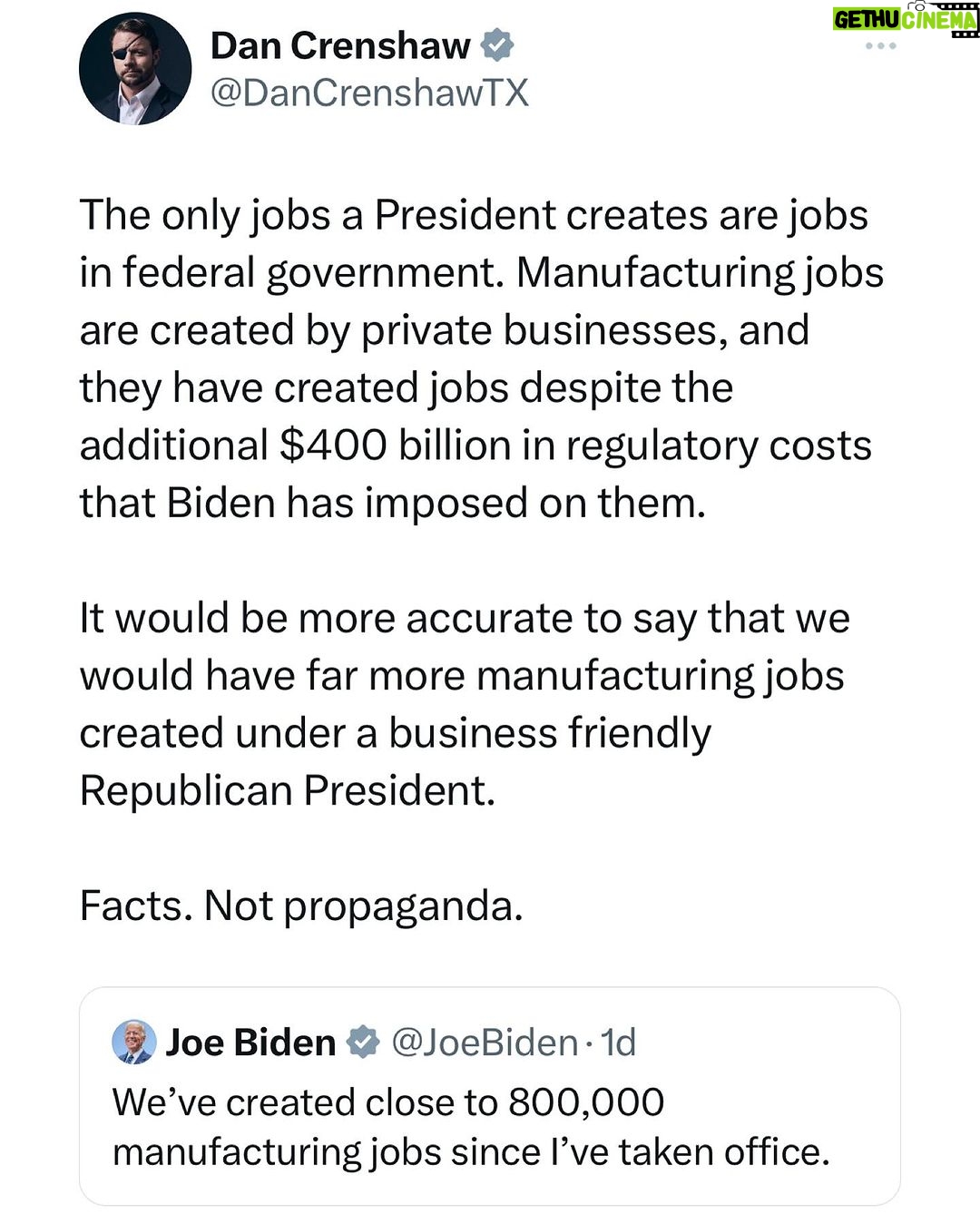Screen dimensions: 980x1224
Task: Click Joe Biden's small avatar thumbnail
Action: tap(134, 1042)
